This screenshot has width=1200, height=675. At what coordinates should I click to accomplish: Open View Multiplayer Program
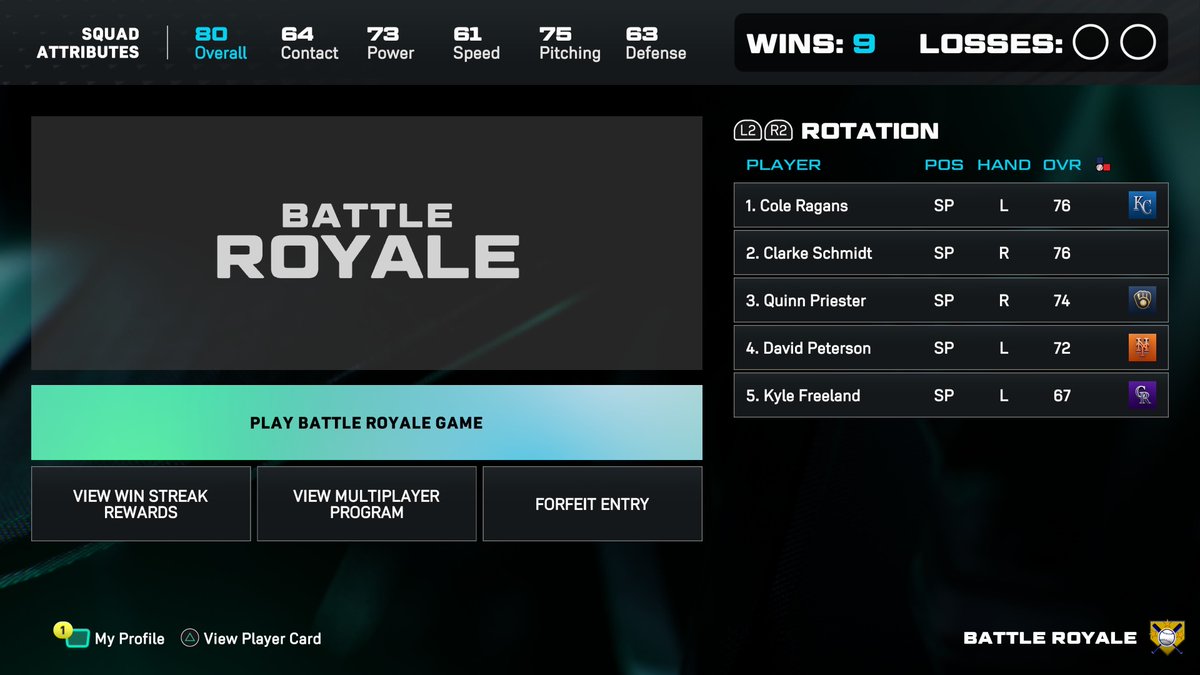[x=366, y=504]
